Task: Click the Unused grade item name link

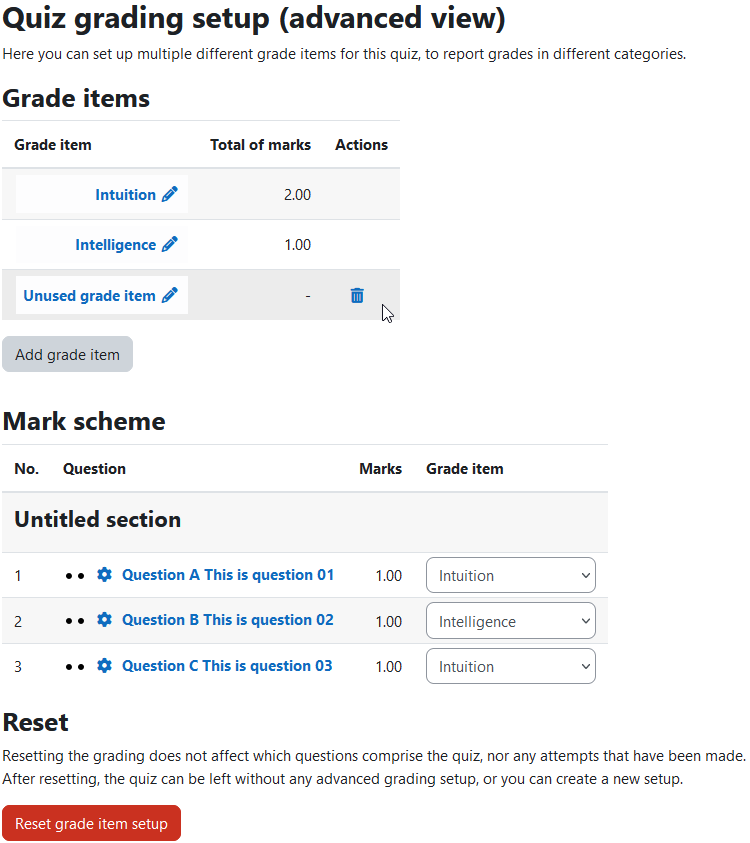Action: tap(89, 296)
